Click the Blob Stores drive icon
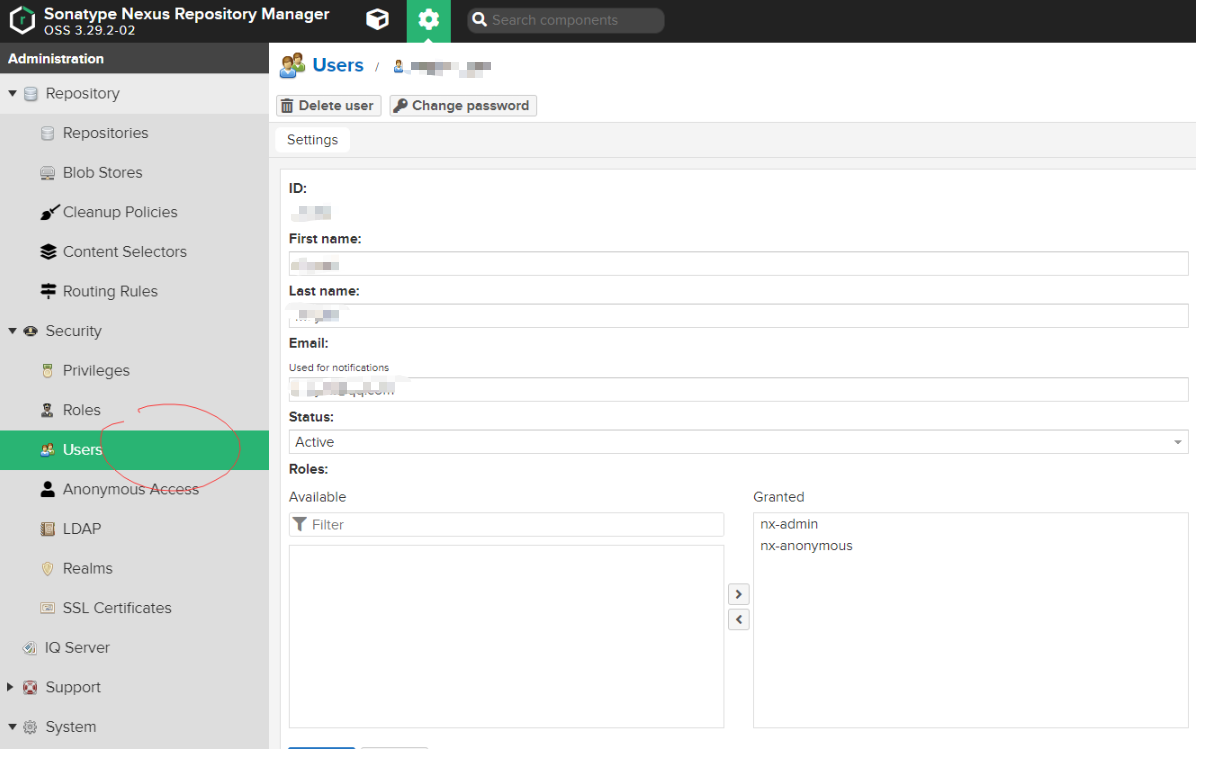This screenshot has height=767, width=1214. [x=47, y=173]
